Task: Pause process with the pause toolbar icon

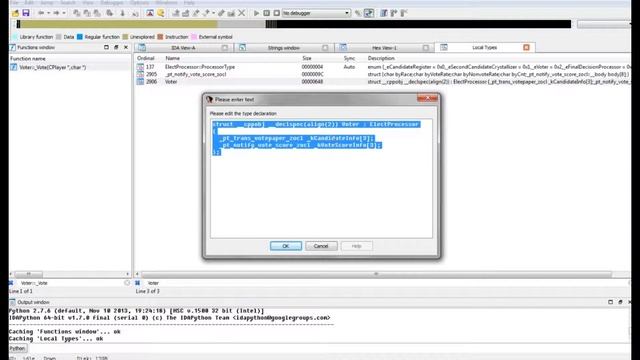Action: (267, 13)
